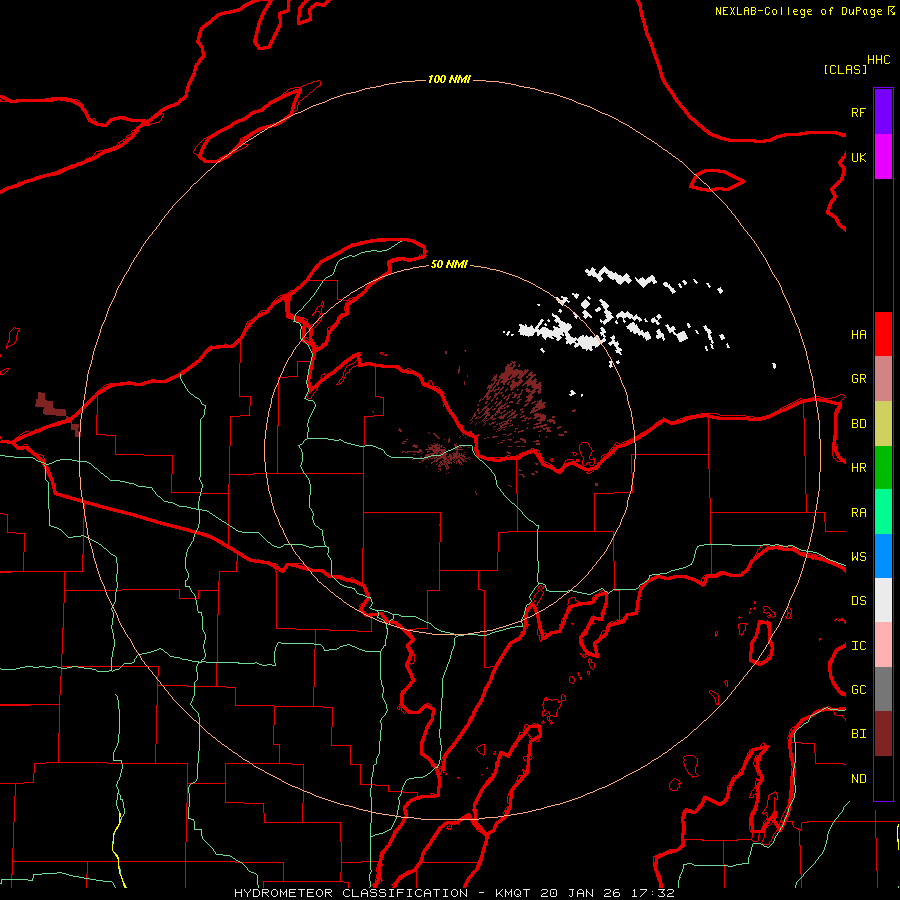The image size is (900, 900).
Task: Click the HA legend label
Action: (x=858, y=335)
